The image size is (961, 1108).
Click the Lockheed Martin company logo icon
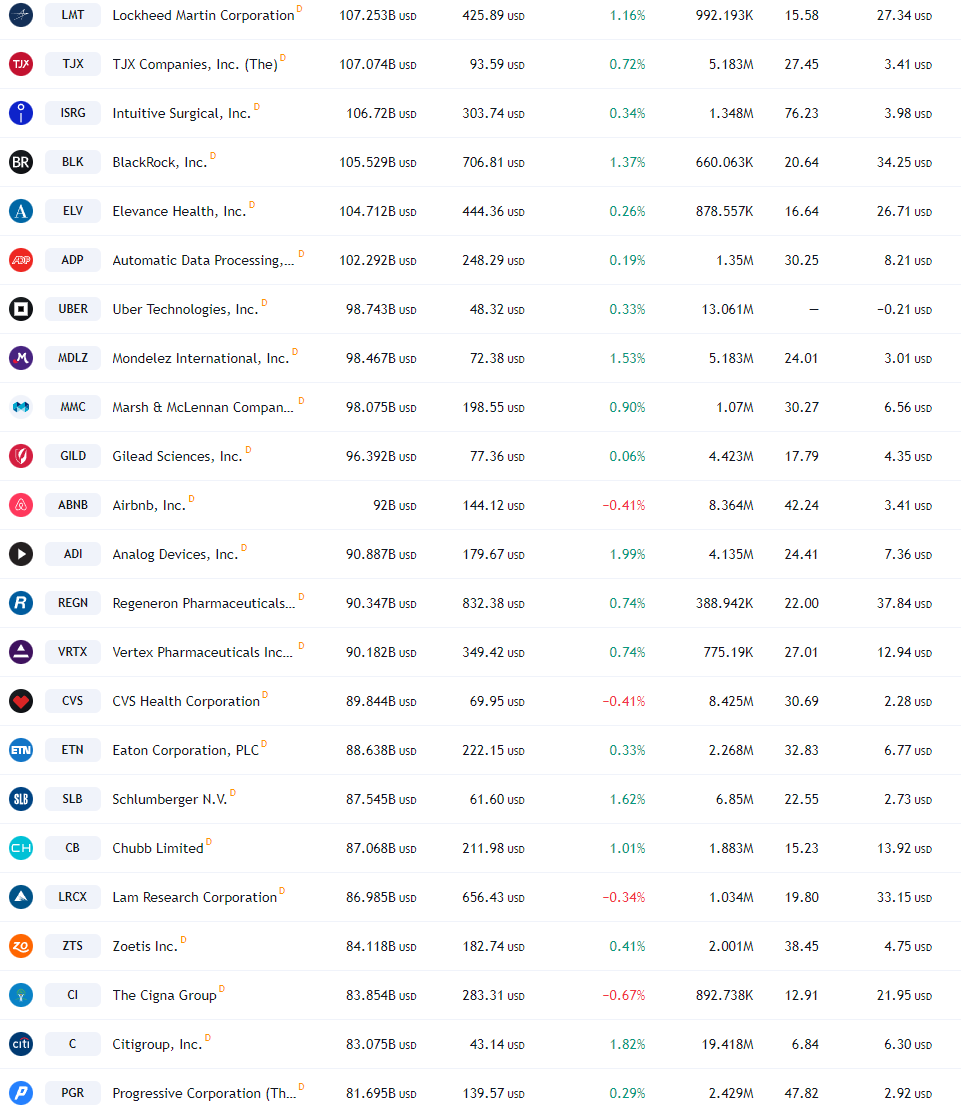21,15
